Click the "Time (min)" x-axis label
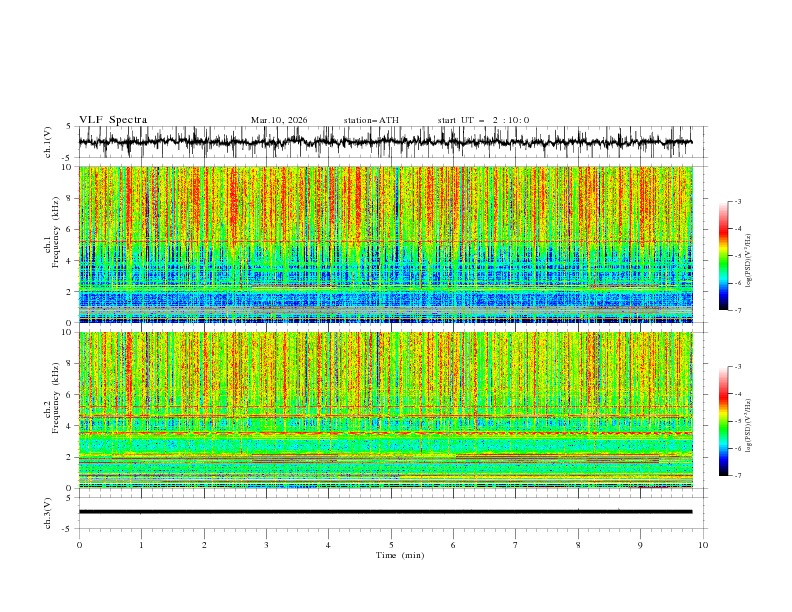 [x=400, y=555]
